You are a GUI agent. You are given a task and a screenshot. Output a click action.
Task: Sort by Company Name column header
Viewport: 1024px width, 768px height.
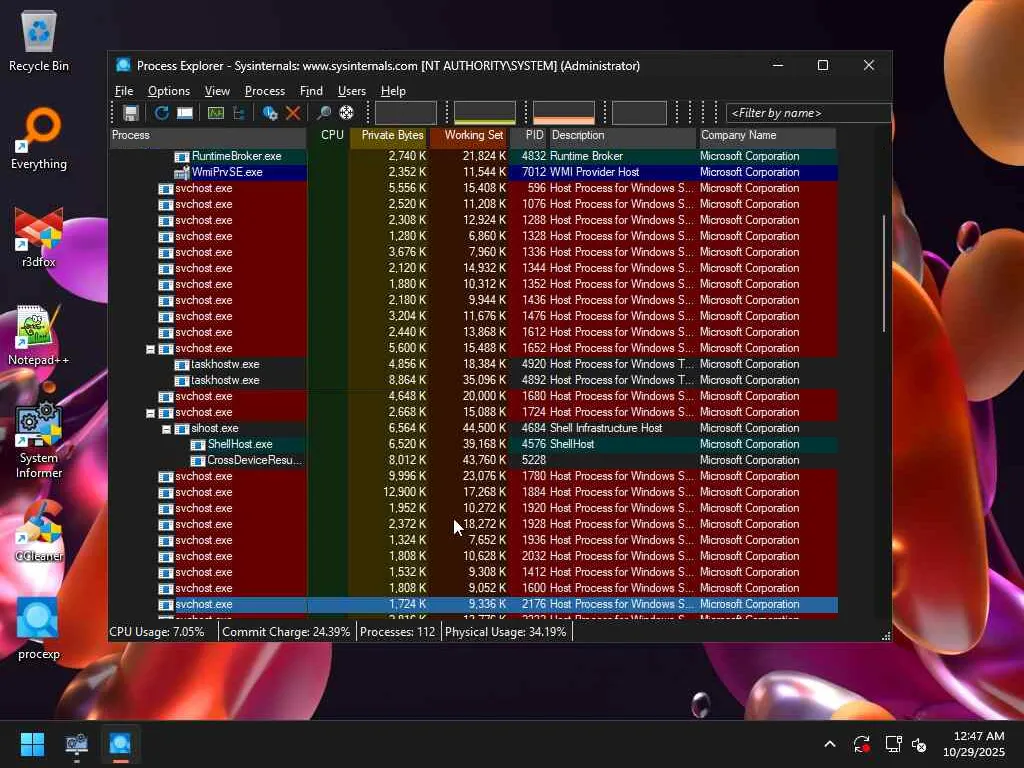point(767,135)
